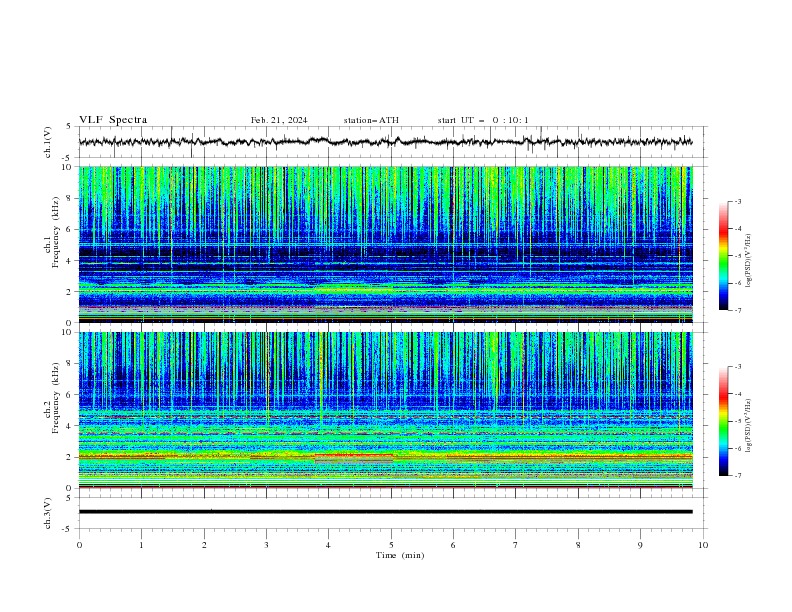Click the time axis tick label "1"

click(141, 545)
